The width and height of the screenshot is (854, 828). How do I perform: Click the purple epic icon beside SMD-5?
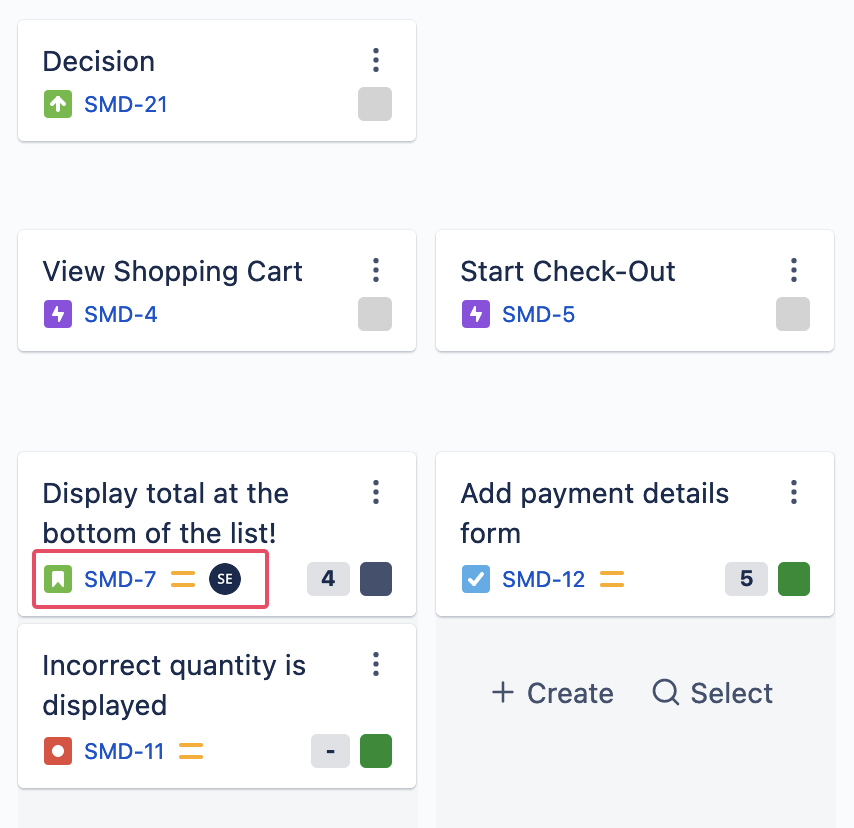pos(476,315)
